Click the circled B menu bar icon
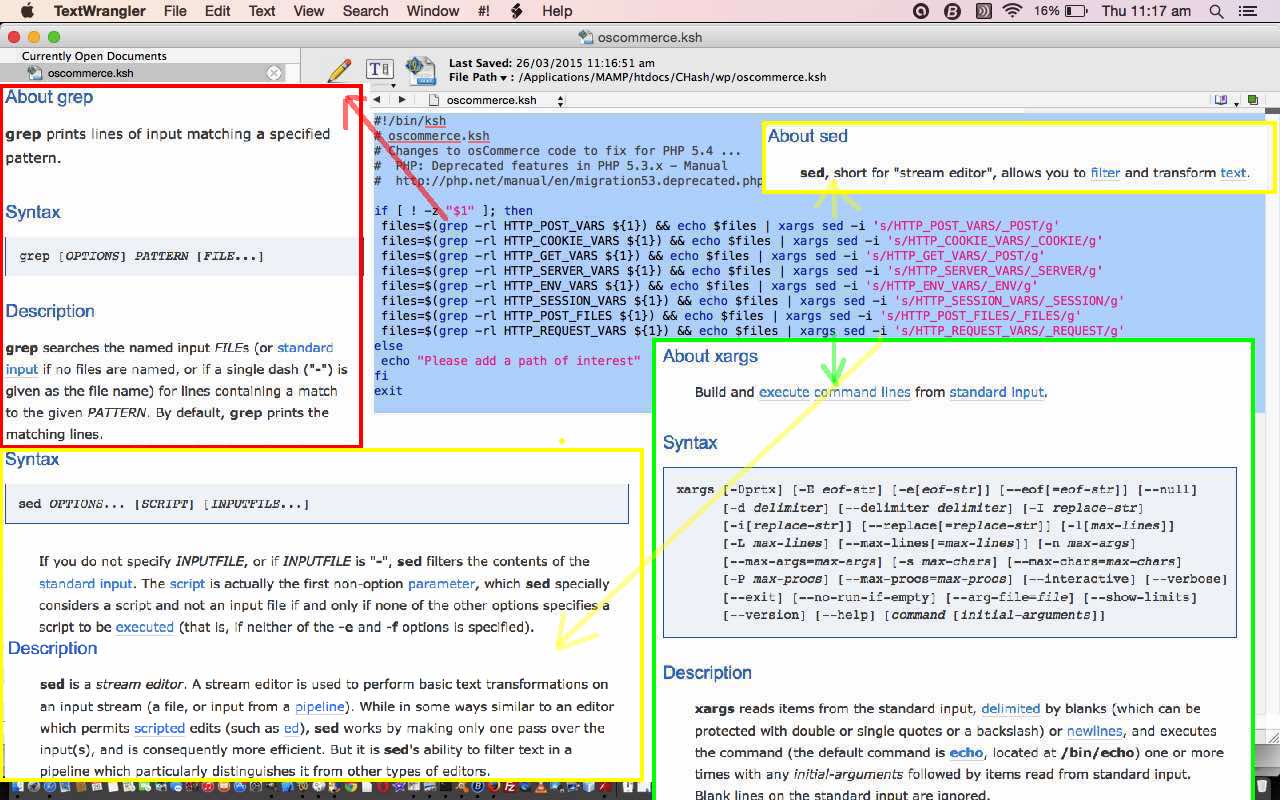This screenshot has width=1280, height=800. 952,11
